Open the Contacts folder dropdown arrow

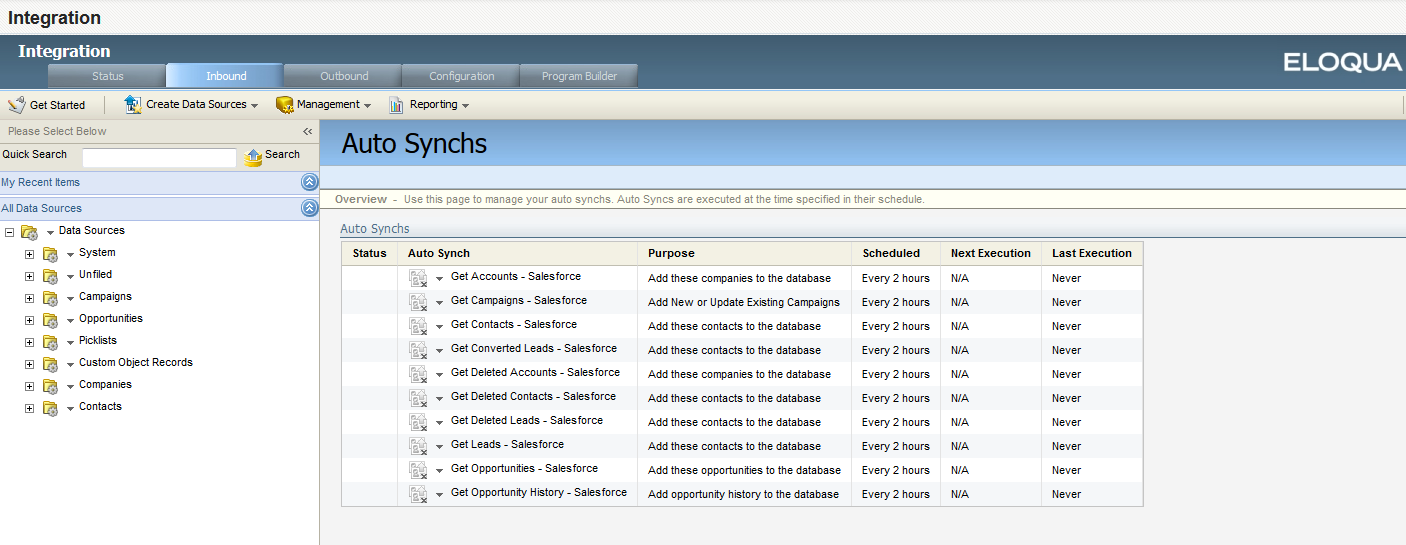(x=71, y=409)
